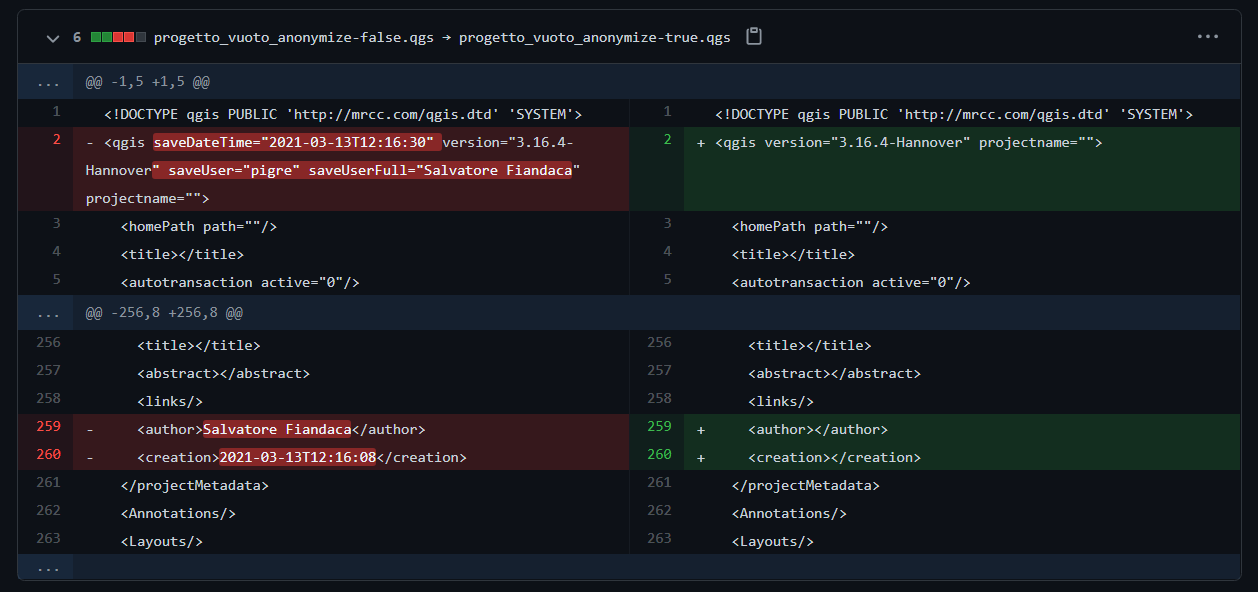Click the minus marker on deleted creation line

click(90, 458)
